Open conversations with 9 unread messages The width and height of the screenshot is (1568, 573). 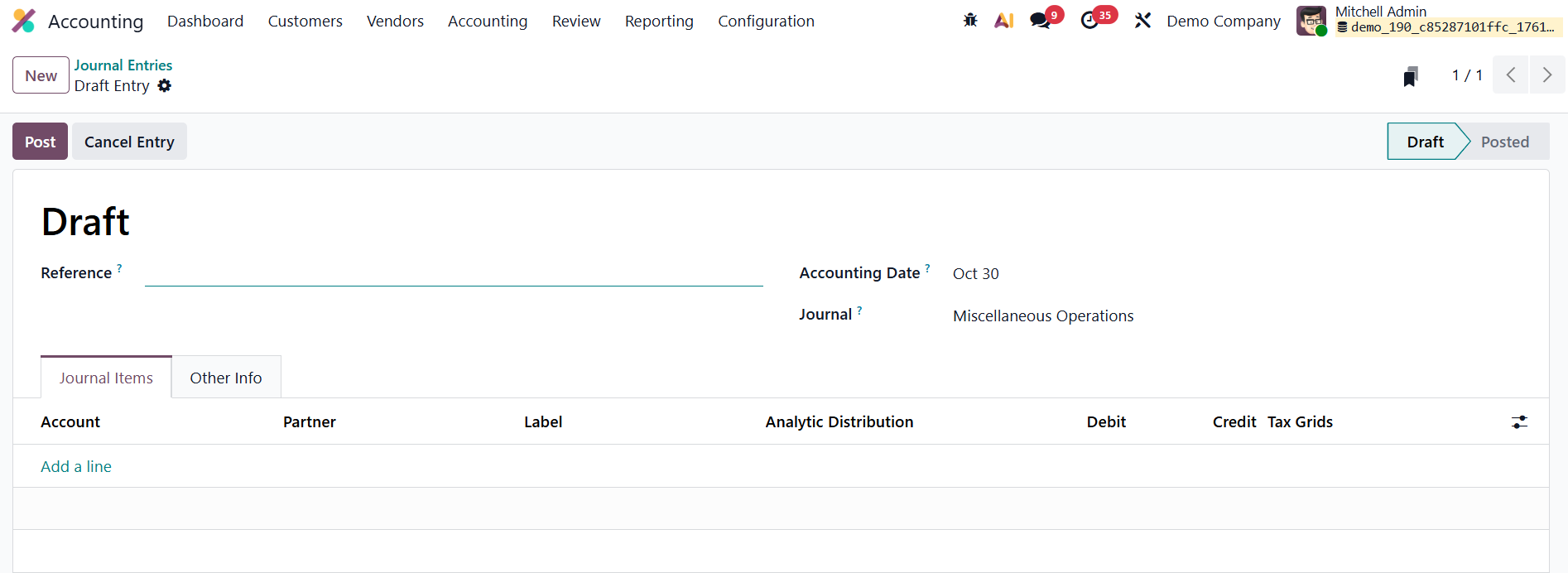(x=1041, y=21)
